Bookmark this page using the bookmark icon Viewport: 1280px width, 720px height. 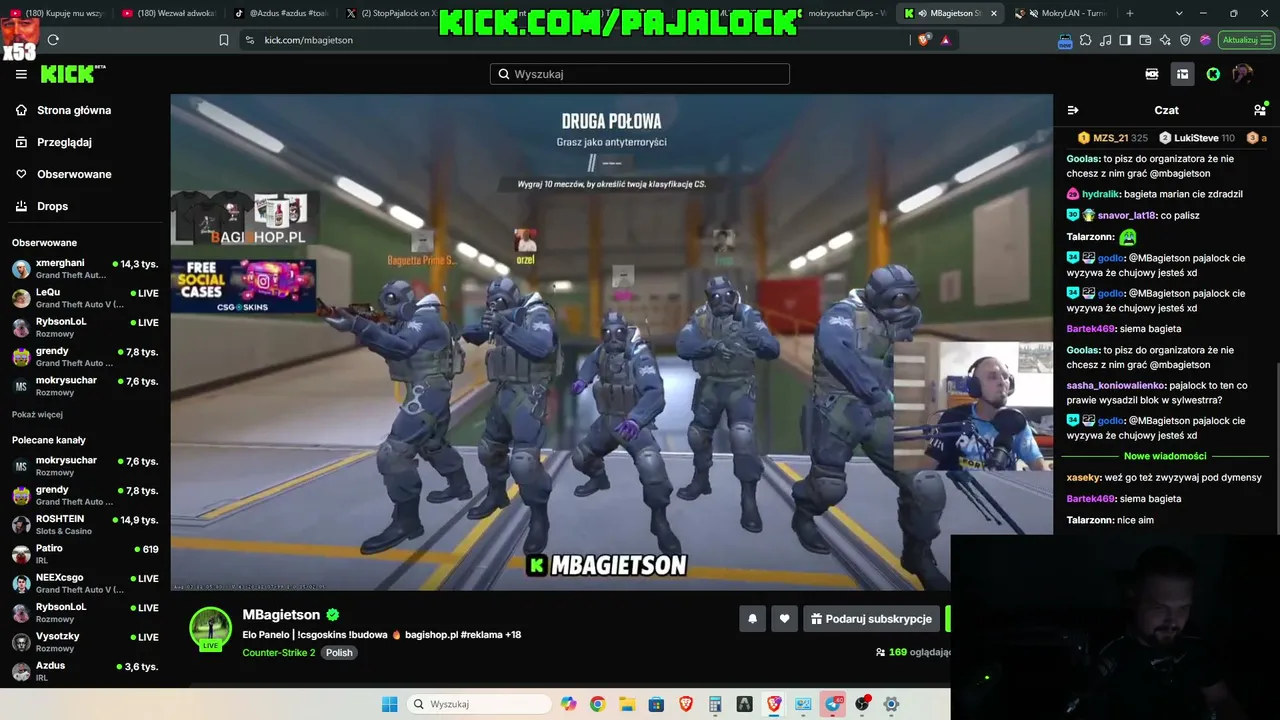tap(223, 40)
